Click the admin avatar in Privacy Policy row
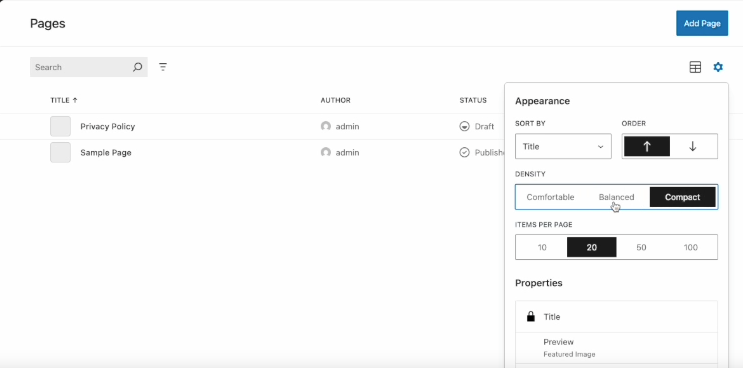The width and height of the screenshot is (743, 368). pos(326,126)
